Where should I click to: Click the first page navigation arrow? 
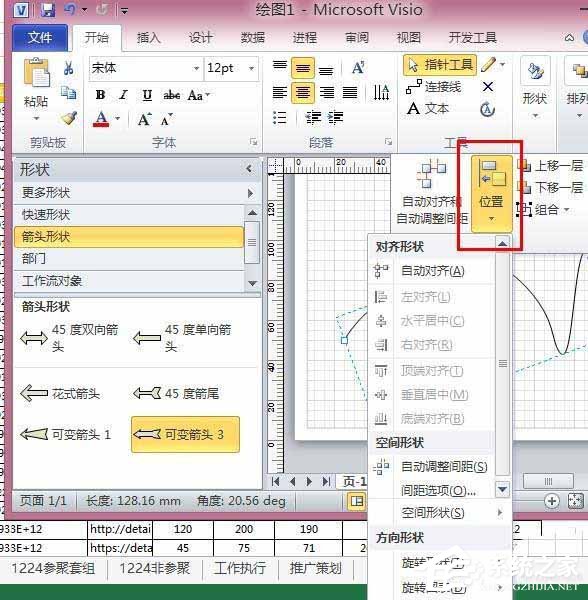coord(275,481)
